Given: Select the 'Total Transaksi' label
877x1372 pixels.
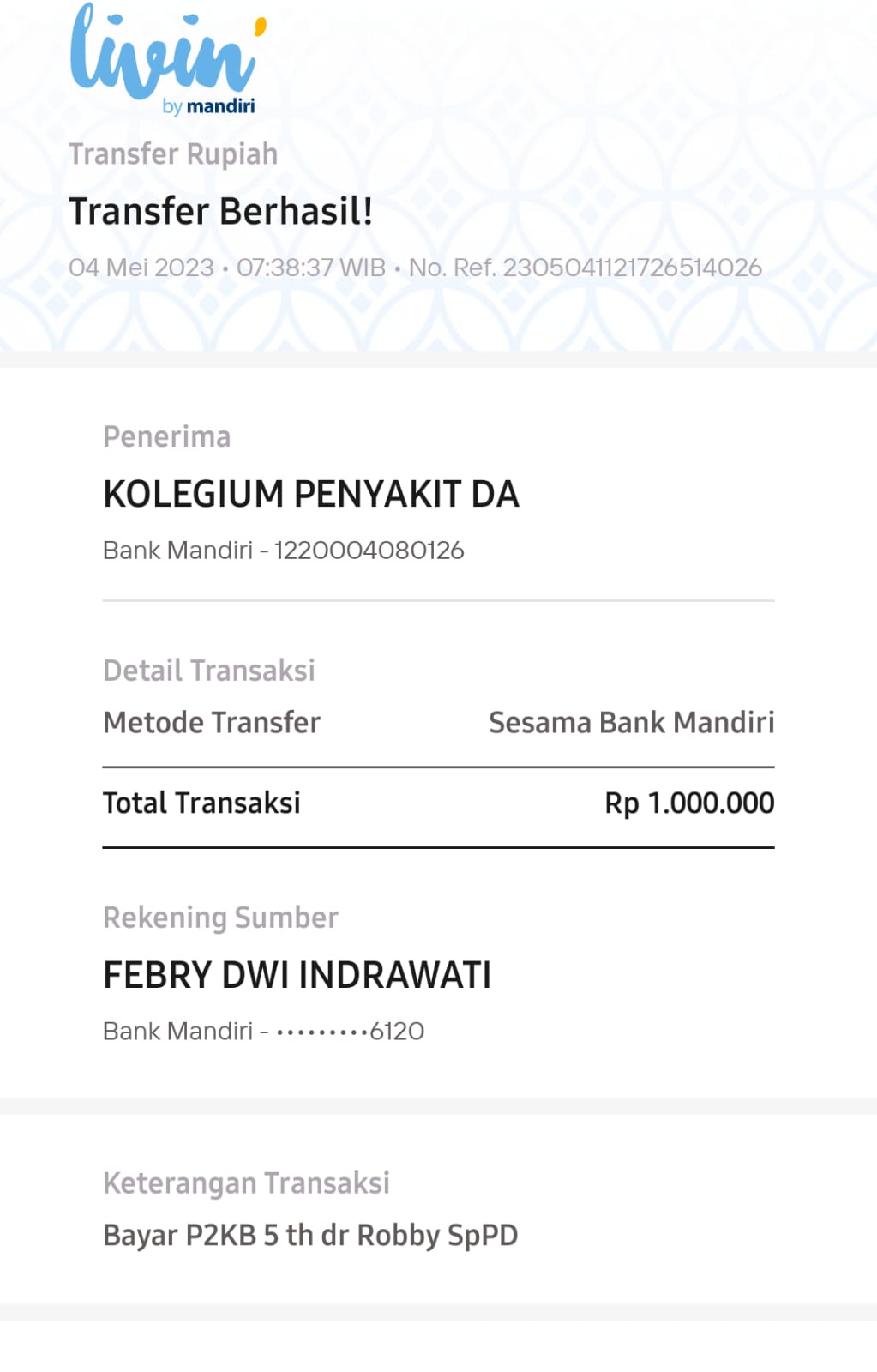Looking at the screenshot, I should [x=201, y=803].
